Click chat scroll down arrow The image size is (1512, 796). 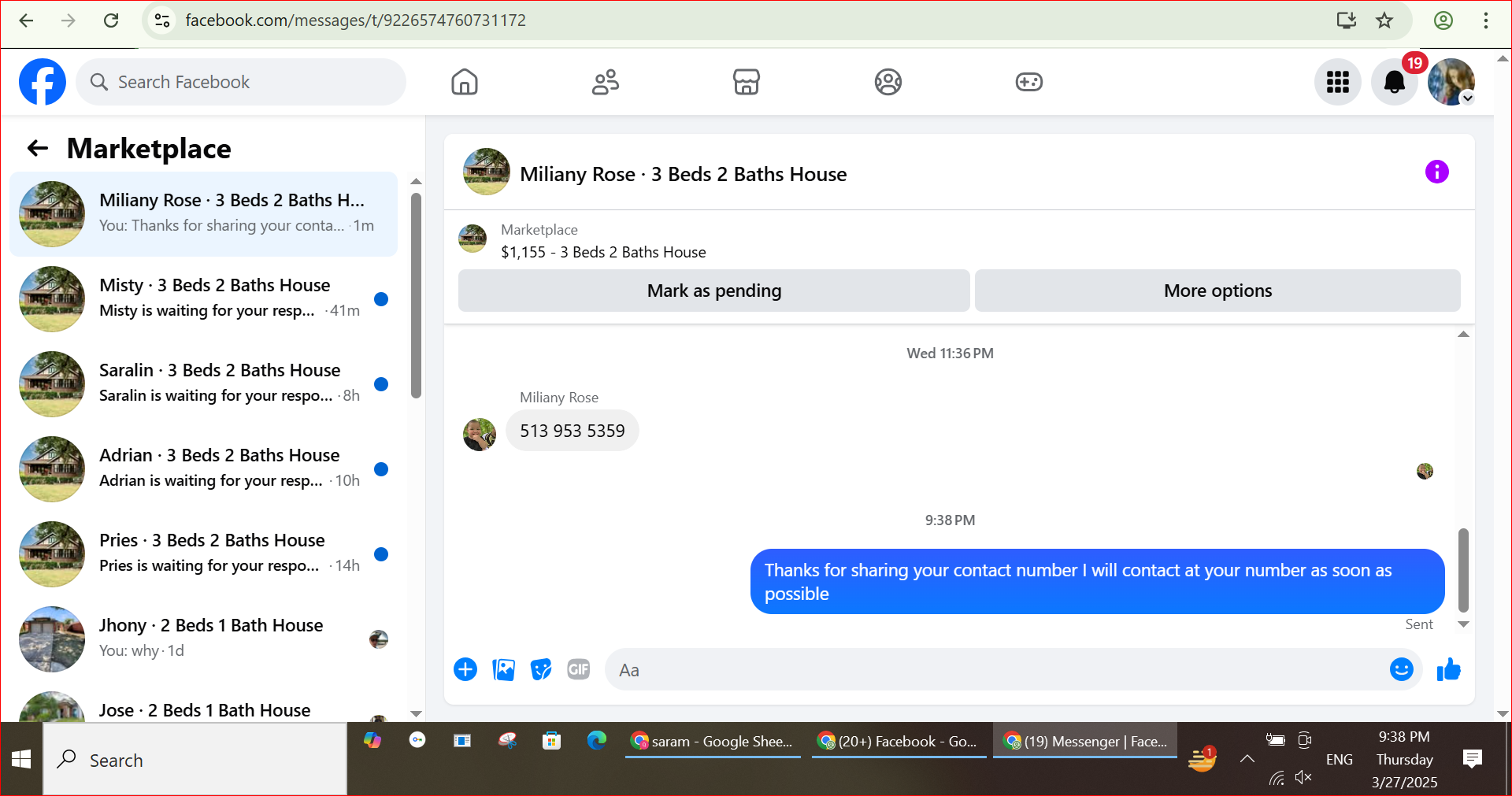(1463, 624)
